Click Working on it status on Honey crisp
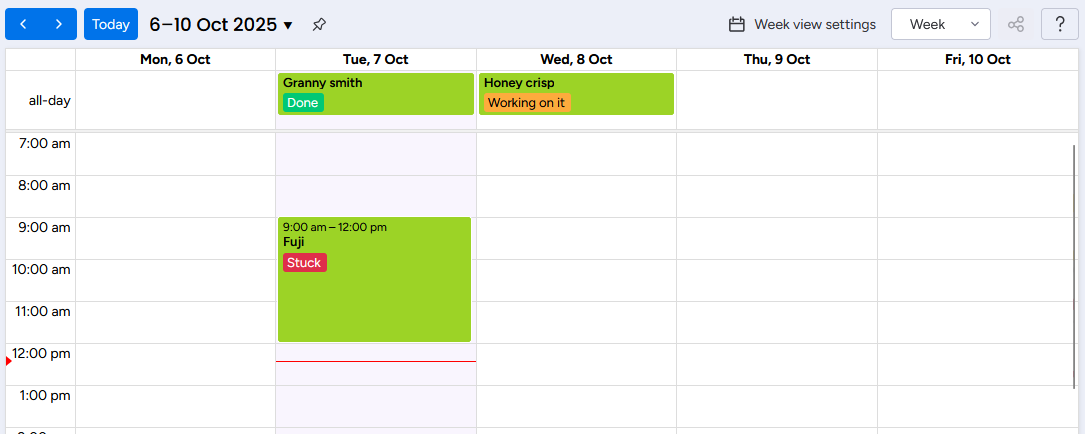The height and width of the screenshot is (434, 1085). pos(526,102)
